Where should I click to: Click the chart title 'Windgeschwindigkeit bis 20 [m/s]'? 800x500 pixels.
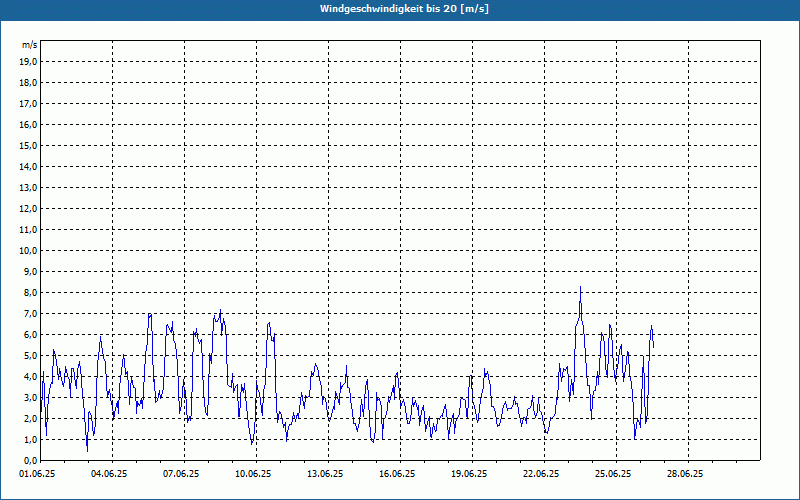pos(405,9)
